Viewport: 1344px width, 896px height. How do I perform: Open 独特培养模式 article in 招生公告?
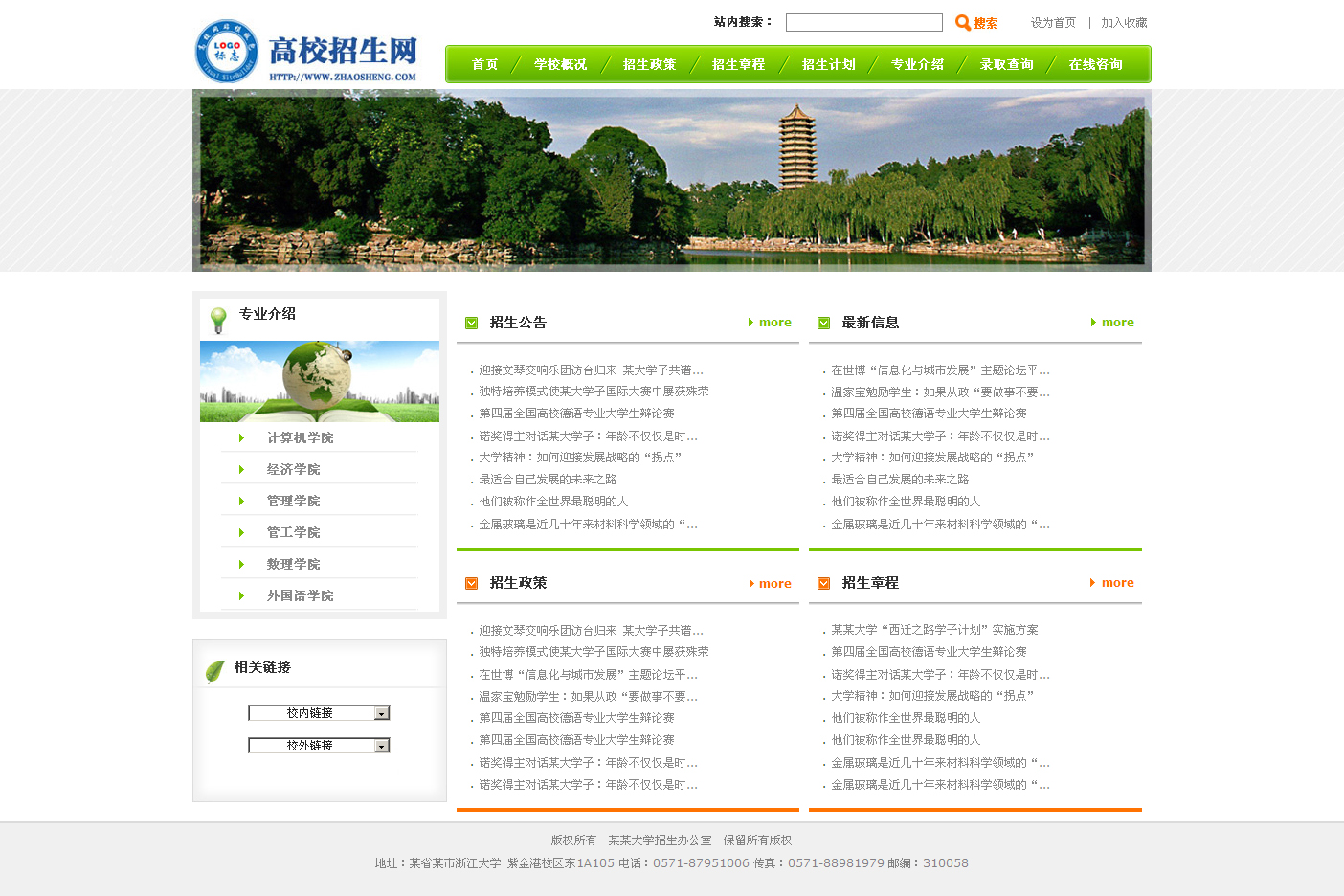(x=594, y=392)
